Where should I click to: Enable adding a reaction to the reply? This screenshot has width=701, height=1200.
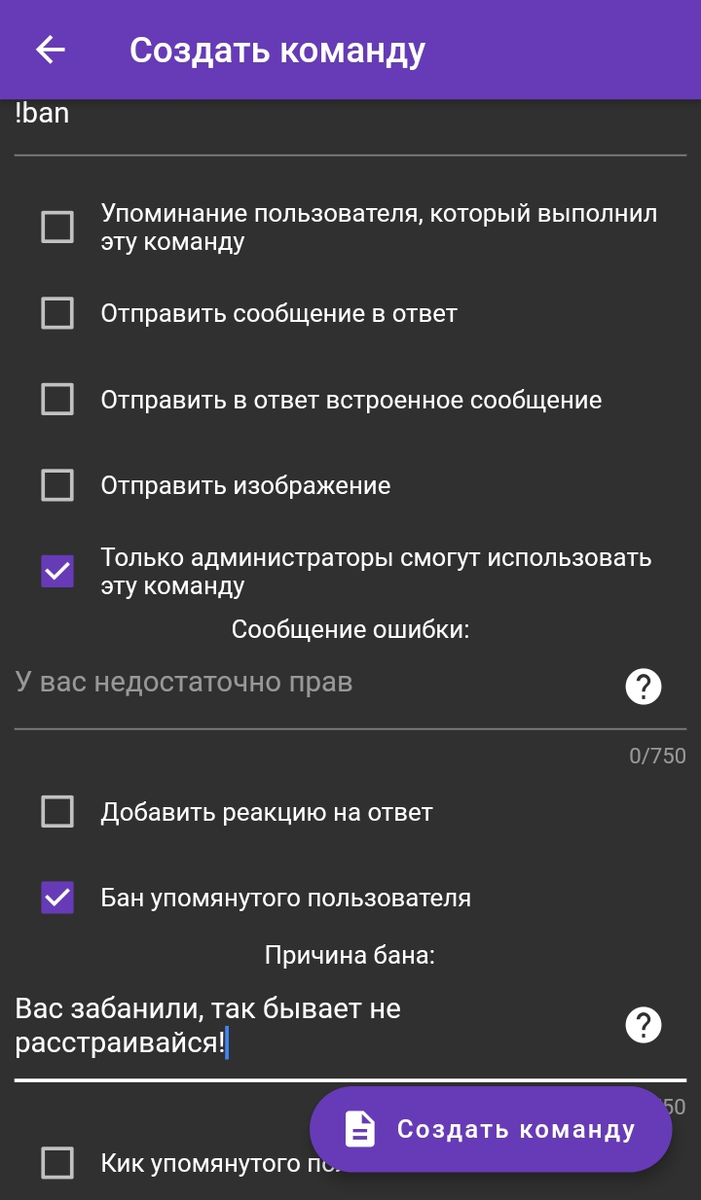[57, 812]
